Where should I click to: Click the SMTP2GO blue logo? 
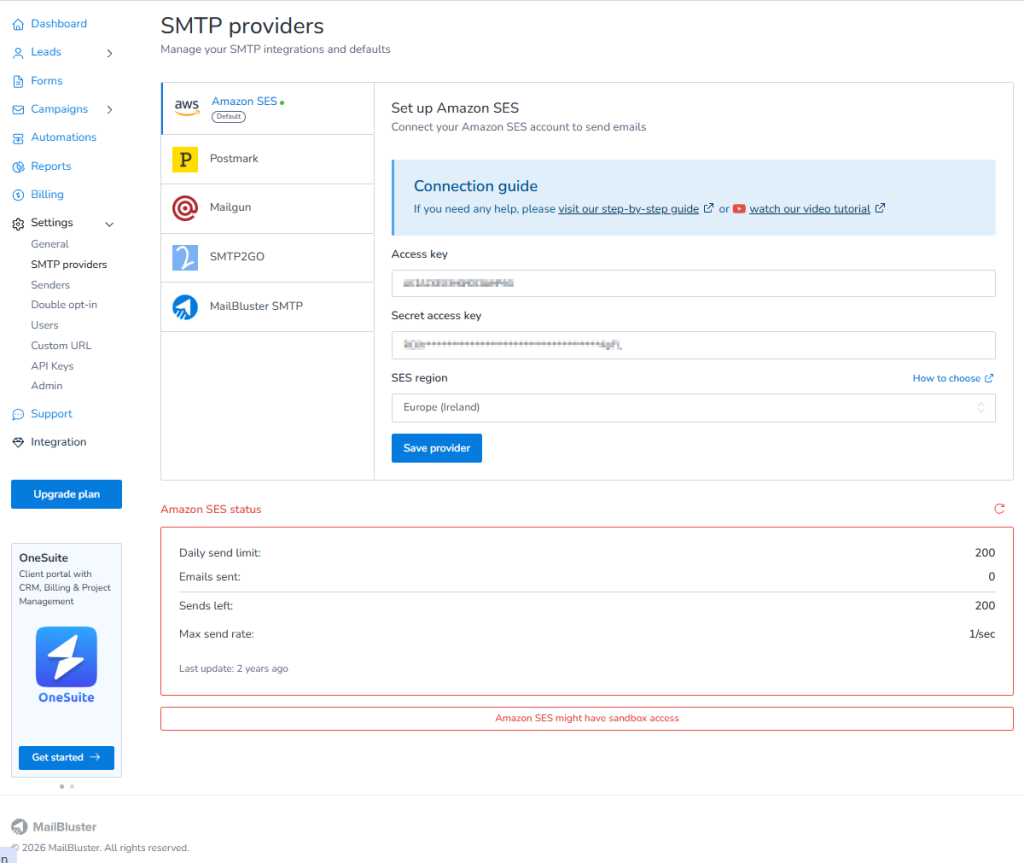(x=185, y=257)
